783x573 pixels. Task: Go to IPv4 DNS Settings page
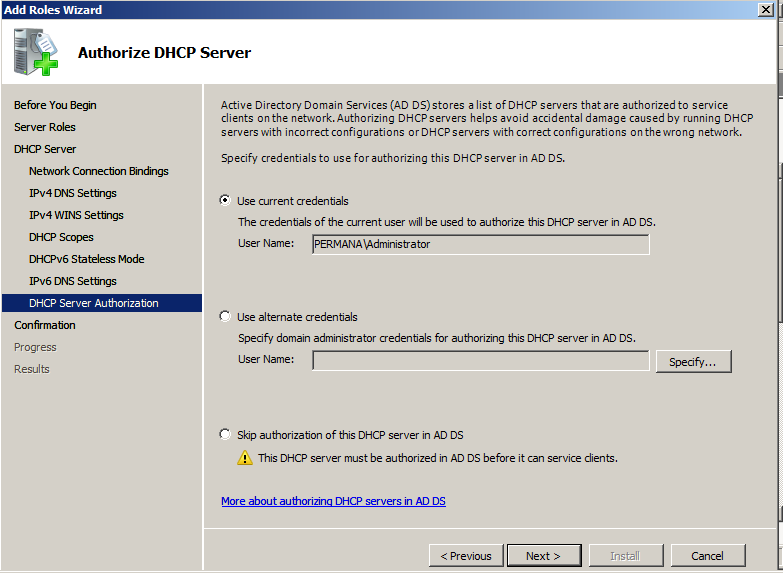click(x=73, y=193)
